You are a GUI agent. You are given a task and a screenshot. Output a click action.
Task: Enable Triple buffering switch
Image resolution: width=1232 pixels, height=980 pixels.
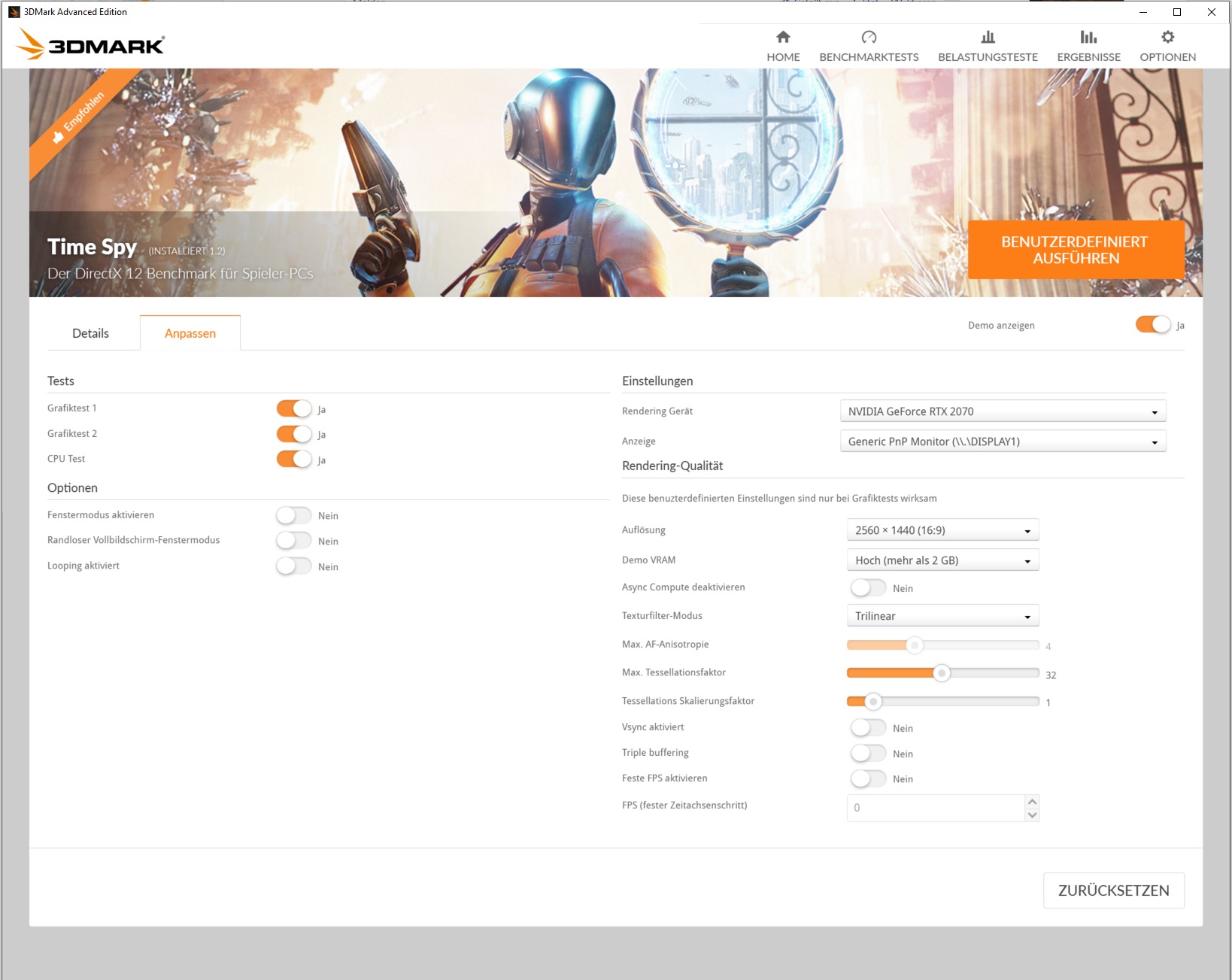869,753
